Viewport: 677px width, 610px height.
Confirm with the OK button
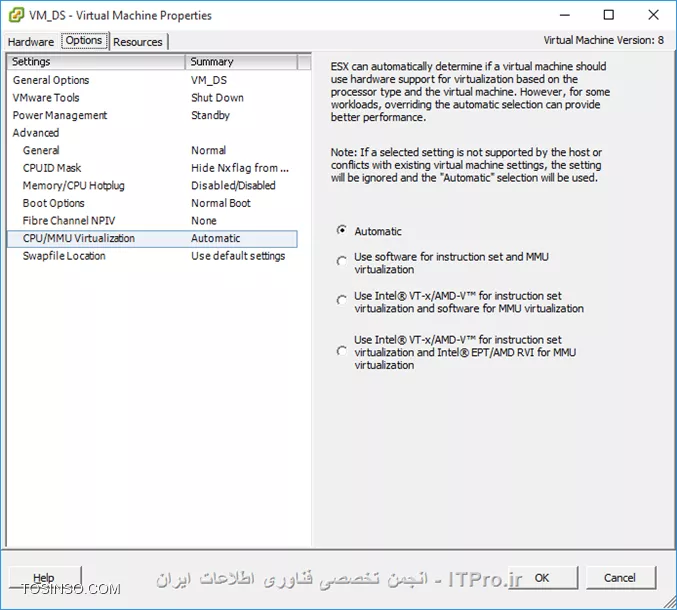pyautogui.click(x=542, y=578)
